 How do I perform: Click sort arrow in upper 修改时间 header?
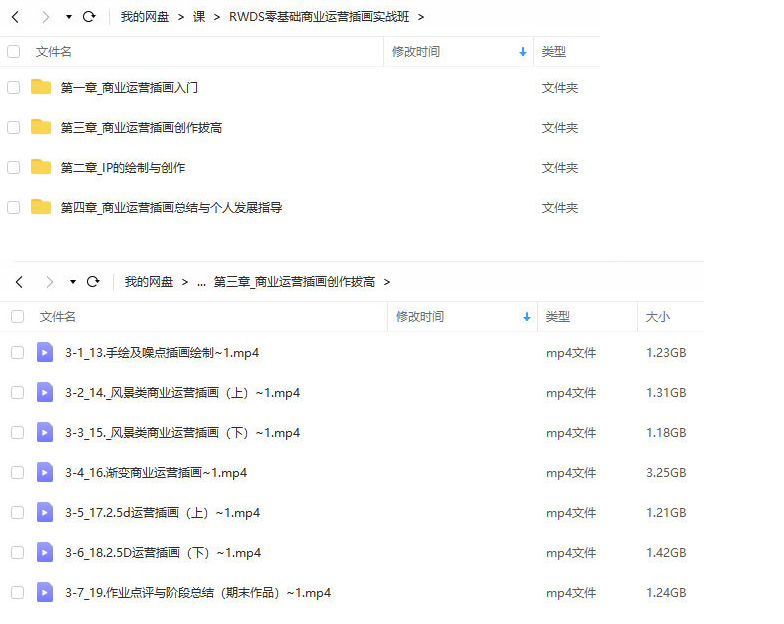pos(523,52)
